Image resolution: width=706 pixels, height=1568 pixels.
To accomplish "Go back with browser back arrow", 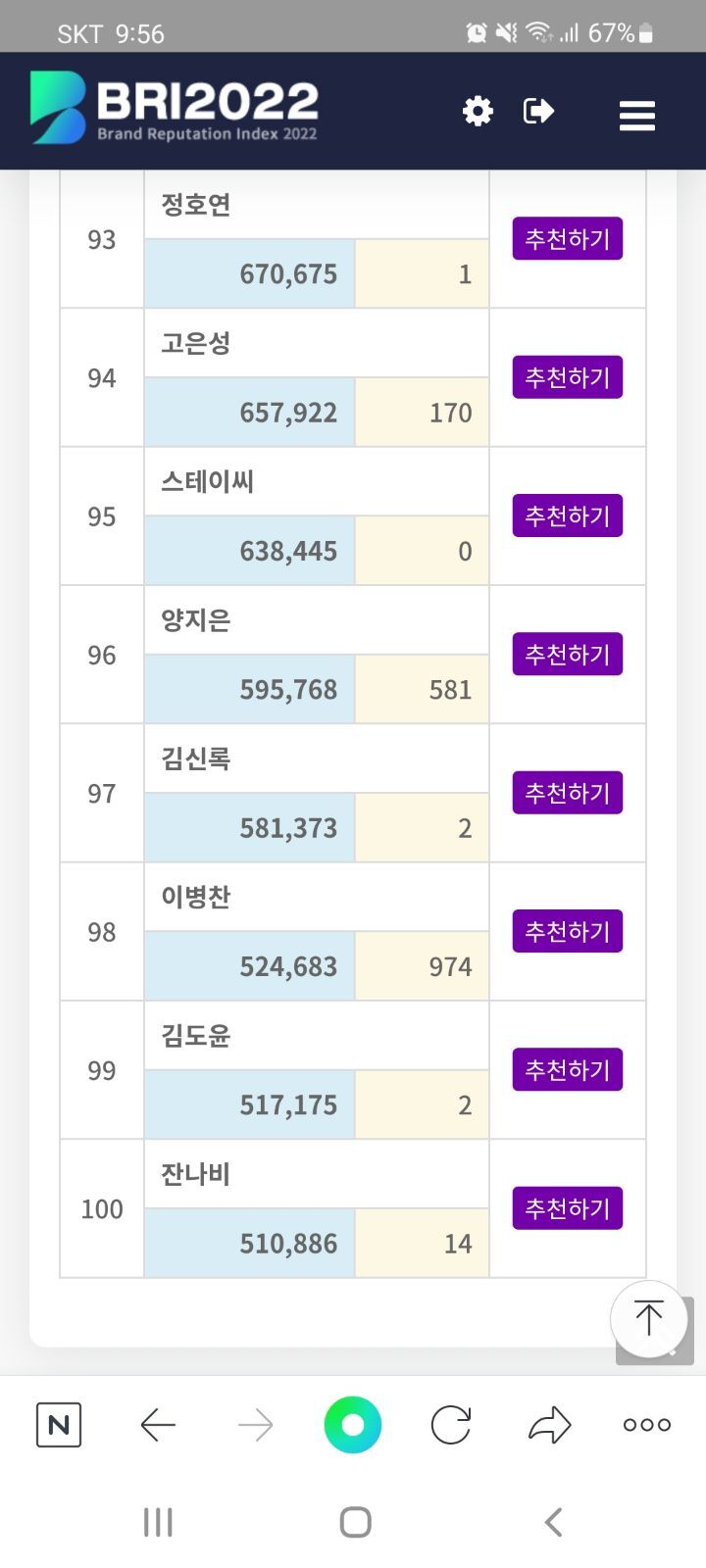I will coord(157,1425).
